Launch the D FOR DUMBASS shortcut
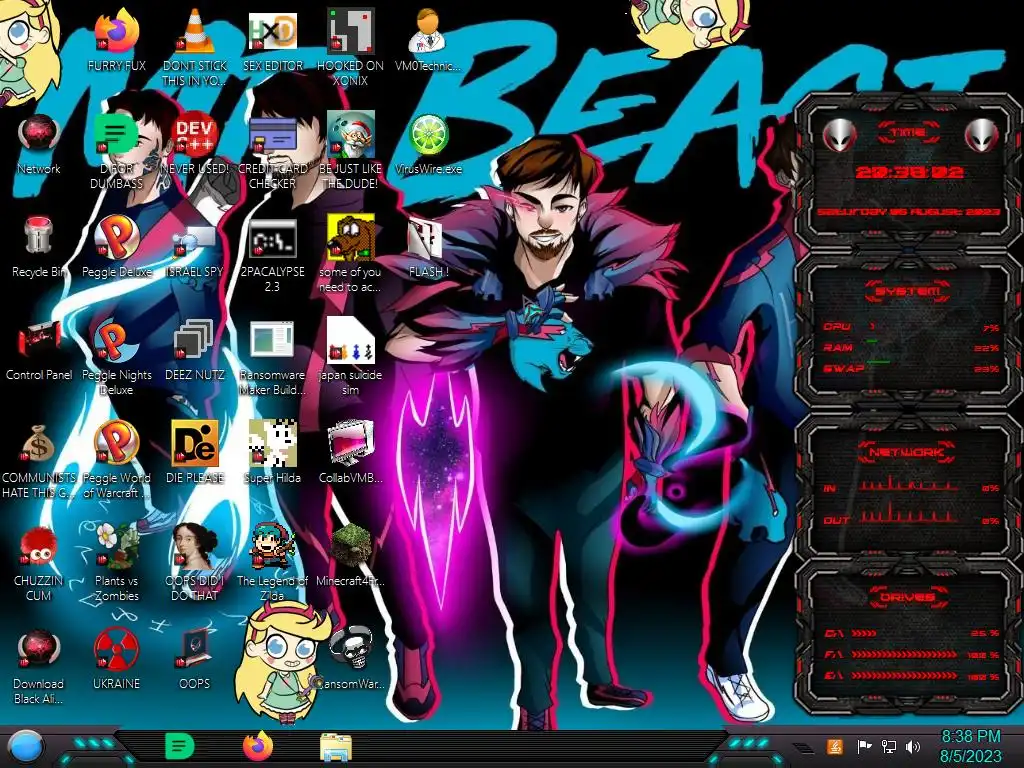Screen dimensions: 1024x768 [116, 135]
